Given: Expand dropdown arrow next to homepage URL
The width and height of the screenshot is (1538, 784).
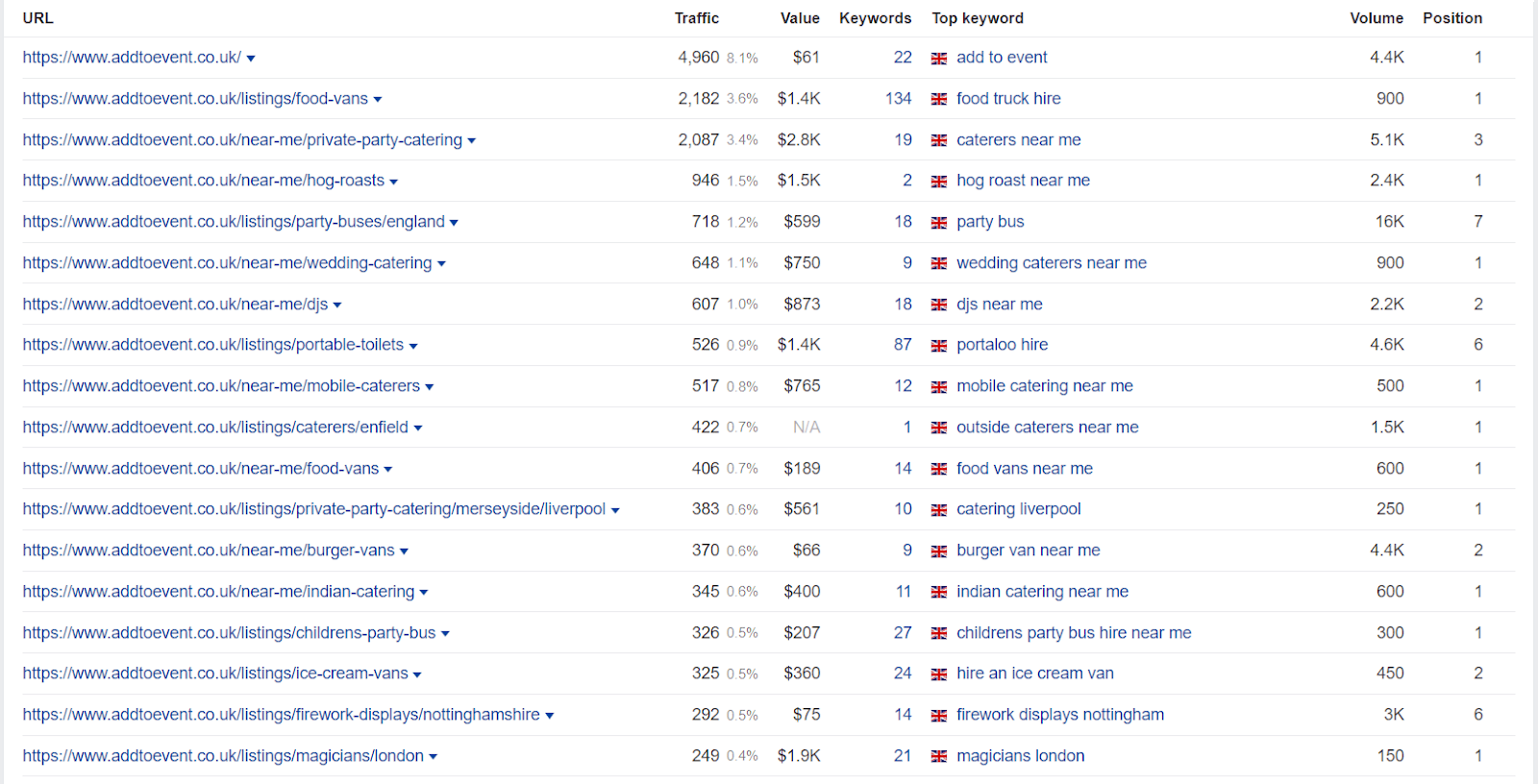Looking at the screenshot, I should pyautogui.click(x=251, y=59).
